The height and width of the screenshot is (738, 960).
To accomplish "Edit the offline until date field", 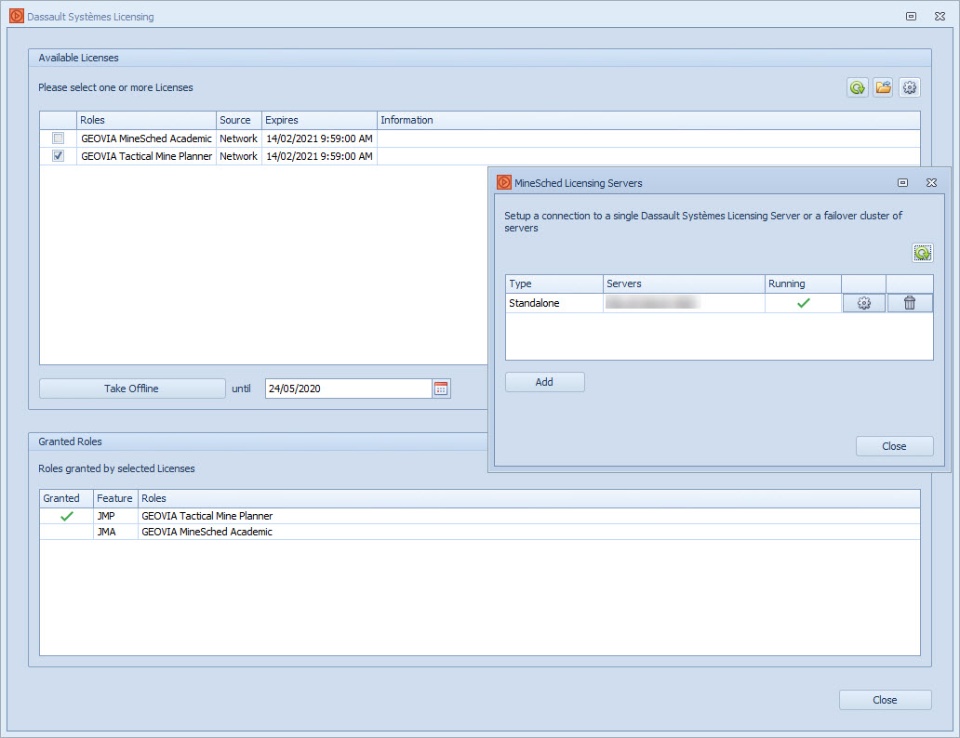I will [x=348, y=388].
